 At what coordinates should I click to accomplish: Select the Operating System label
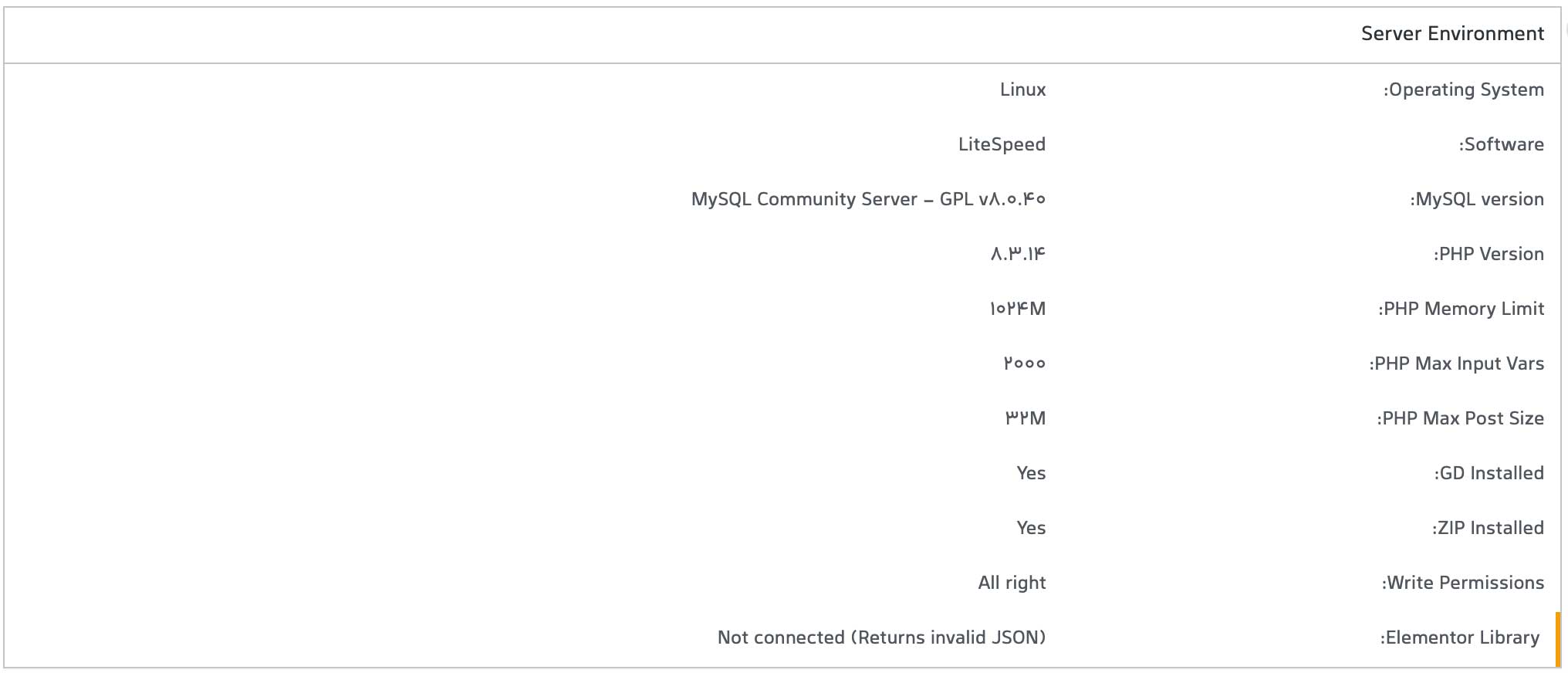pyautogui.click(x=1464, y=90)
